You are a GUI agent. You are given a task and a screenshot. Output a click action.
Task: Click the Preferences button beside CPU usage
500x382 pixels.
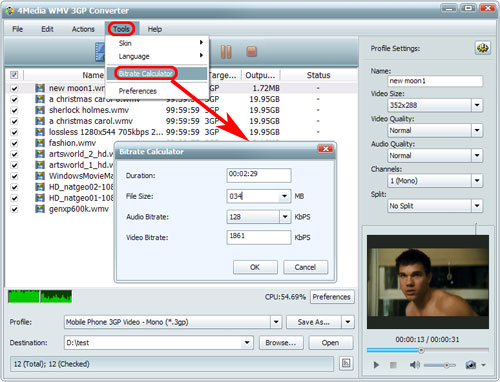pos(332,297)
